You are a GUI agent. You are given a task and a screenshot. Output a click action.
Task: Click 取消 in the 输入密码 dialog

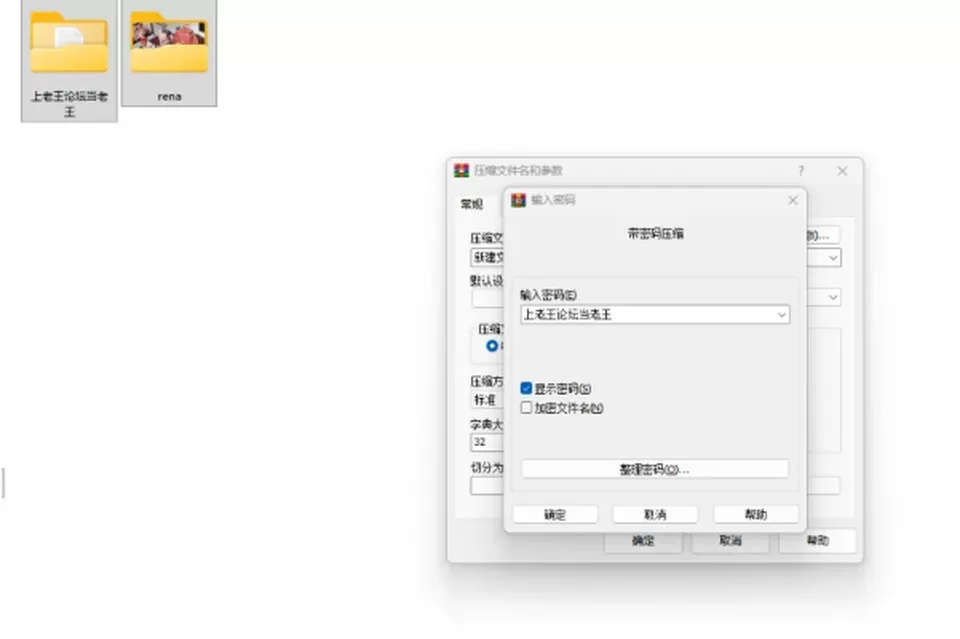(x=655, y=514)
